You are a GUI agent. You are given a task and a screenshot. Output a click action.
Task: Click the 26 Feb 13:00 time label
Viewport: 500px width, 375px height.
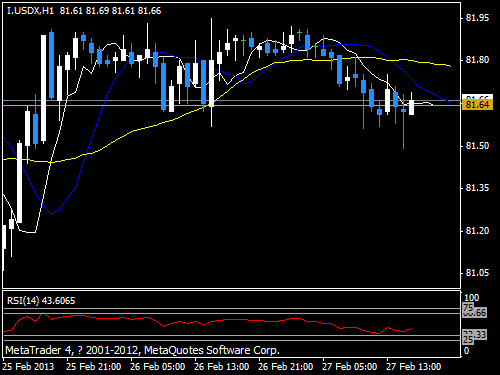tap(222, 367)
